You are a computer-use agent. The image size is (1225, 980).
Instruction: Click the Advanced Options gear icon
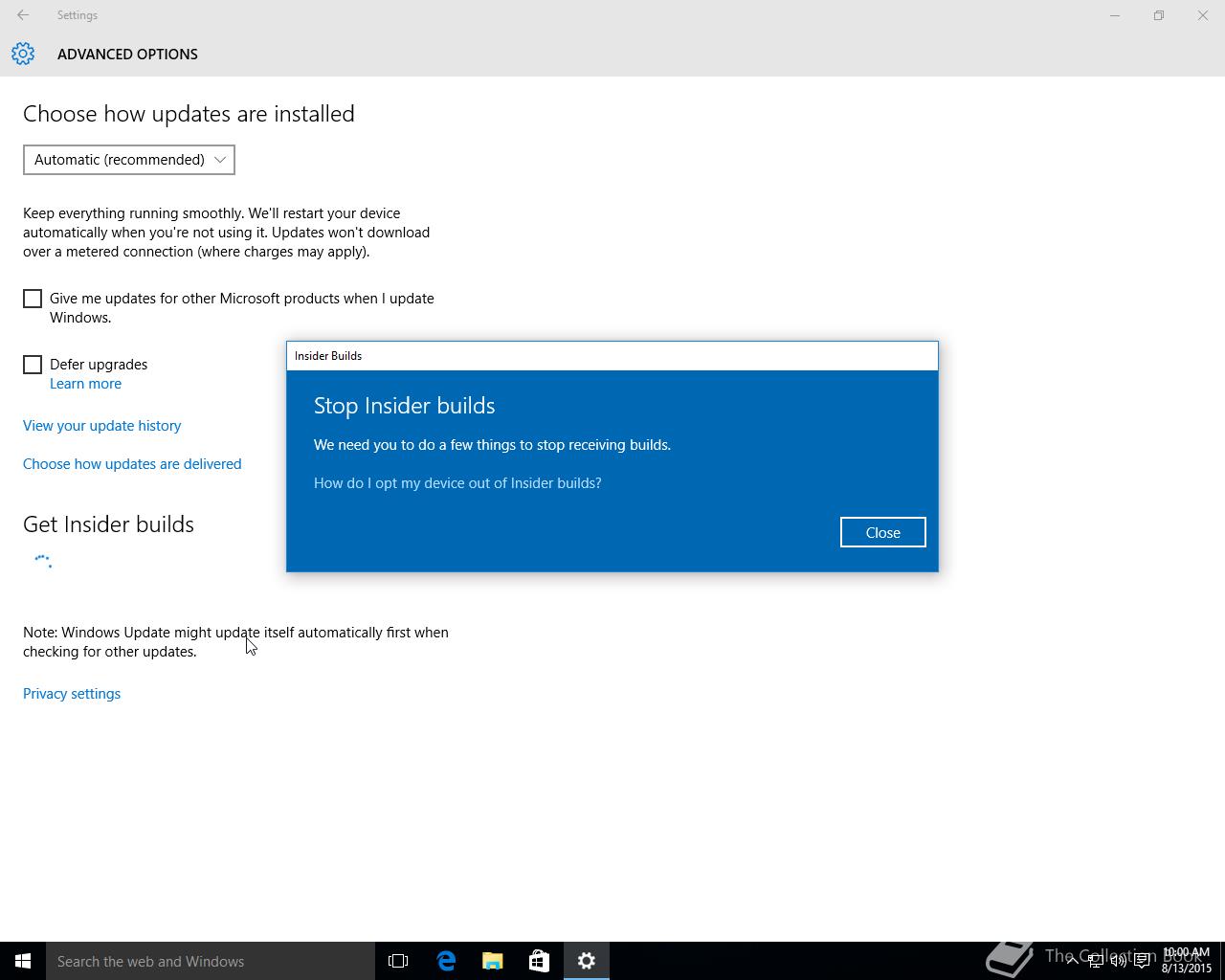[x=23, y=54]
